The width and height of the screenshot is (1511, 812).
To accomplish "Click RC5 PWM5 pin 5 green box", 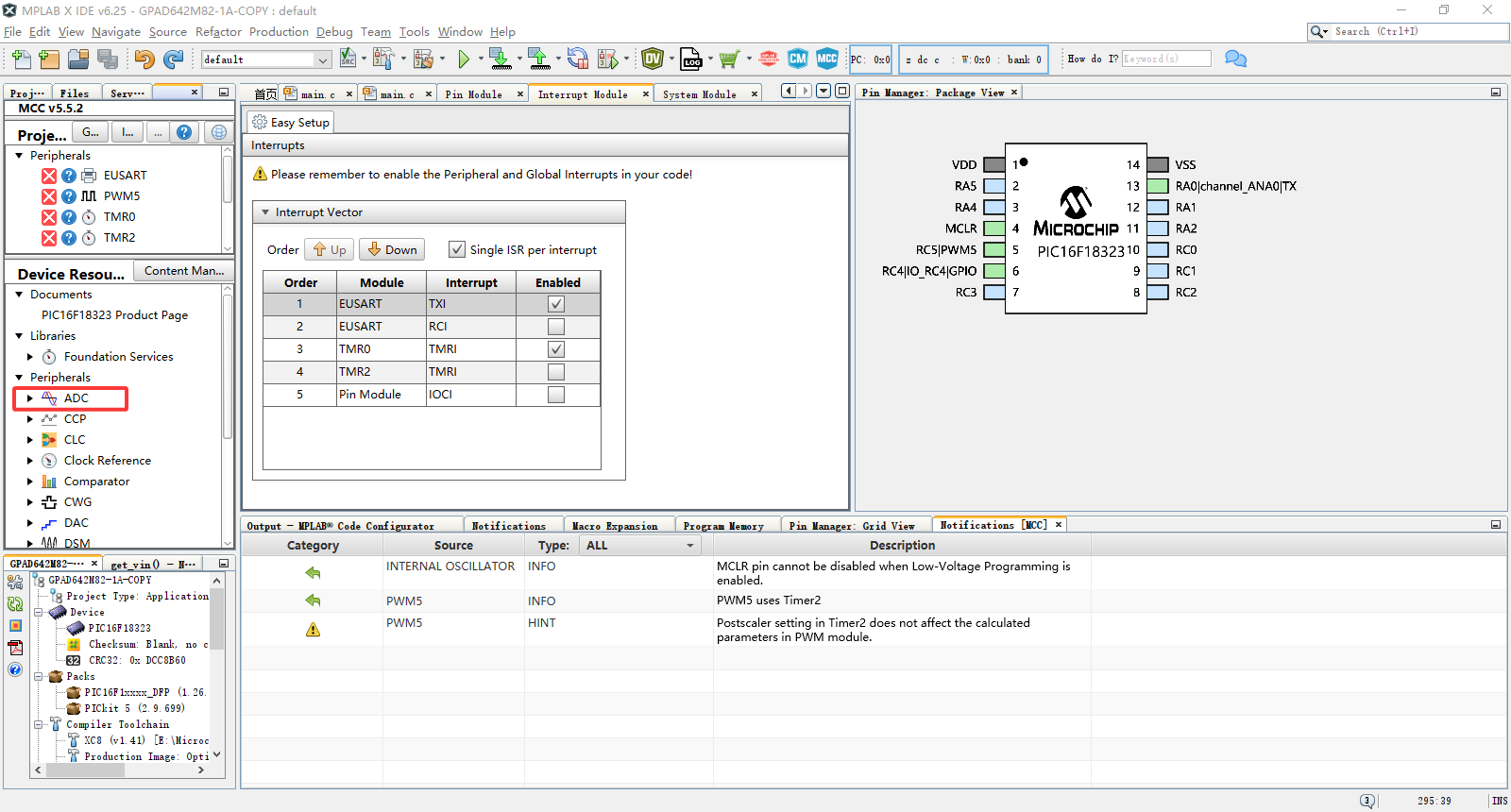I will click(994, 250).
